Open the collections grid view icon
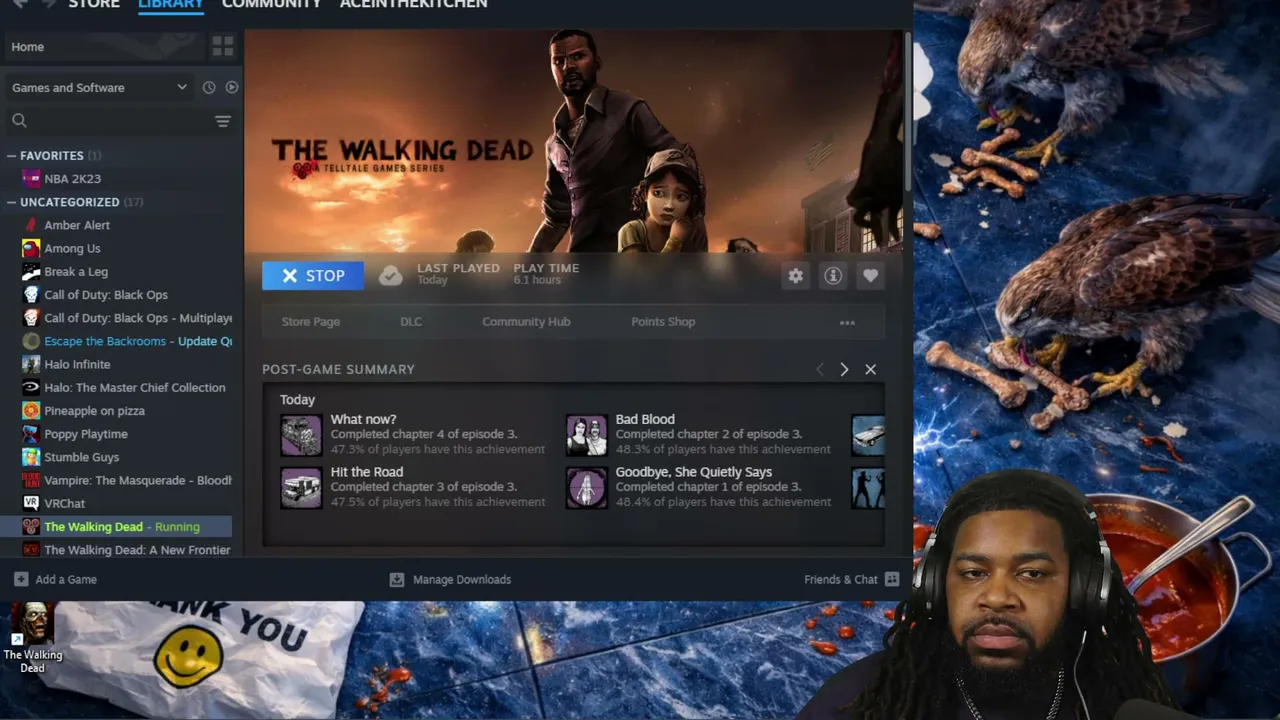 pyautogui.click(x=222, y=47)
